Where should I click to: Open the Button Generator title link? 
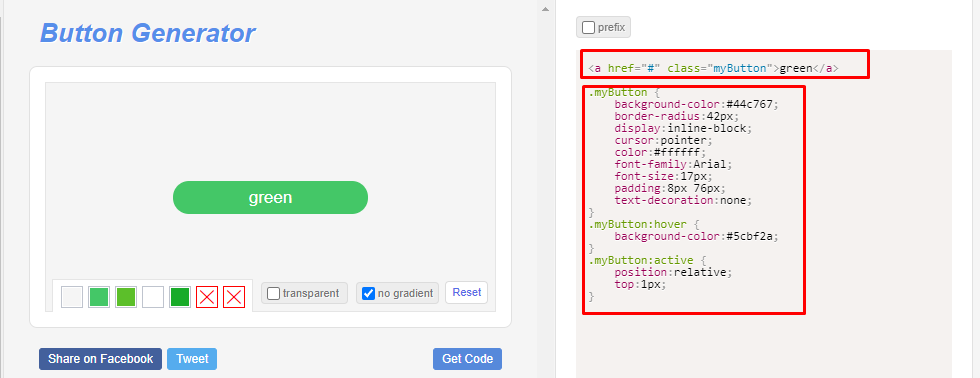[148, 32]
